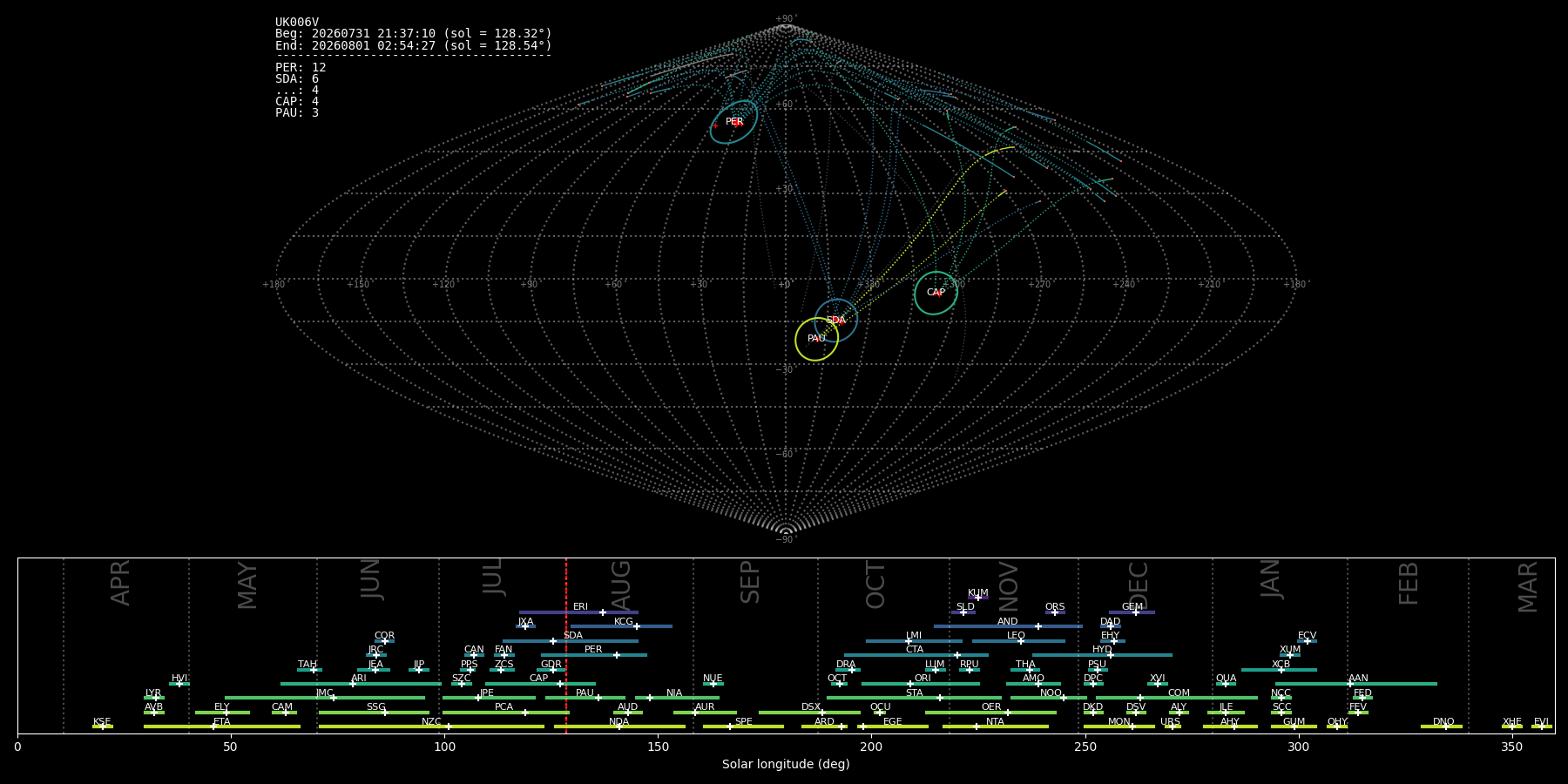Select the AUR shower bar in timeline
Image resolution: width=1568 pixels, height=784 pixels.
pos(705,713)
